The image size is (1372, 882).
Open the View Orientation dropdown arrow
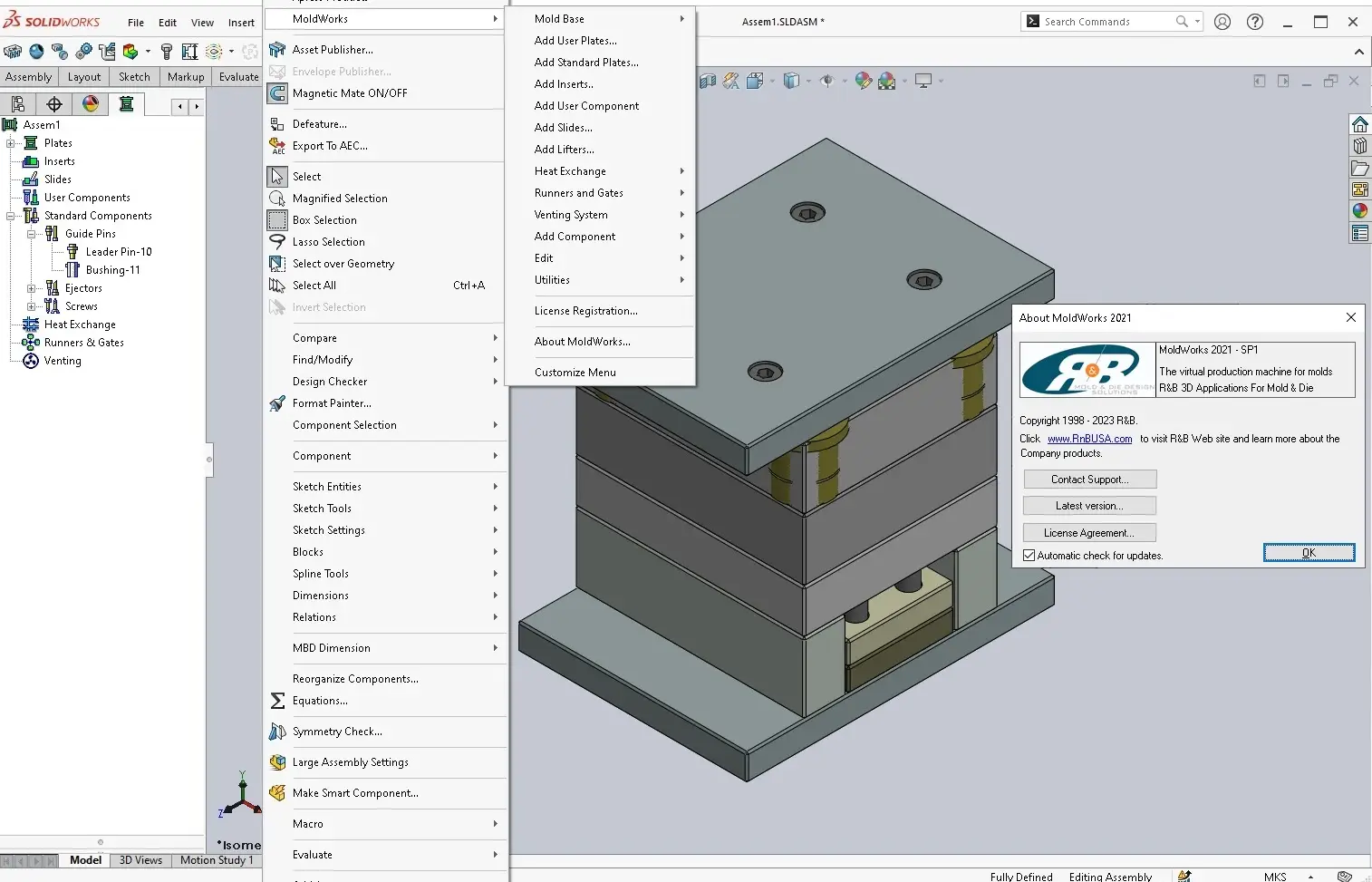point(771,82)
